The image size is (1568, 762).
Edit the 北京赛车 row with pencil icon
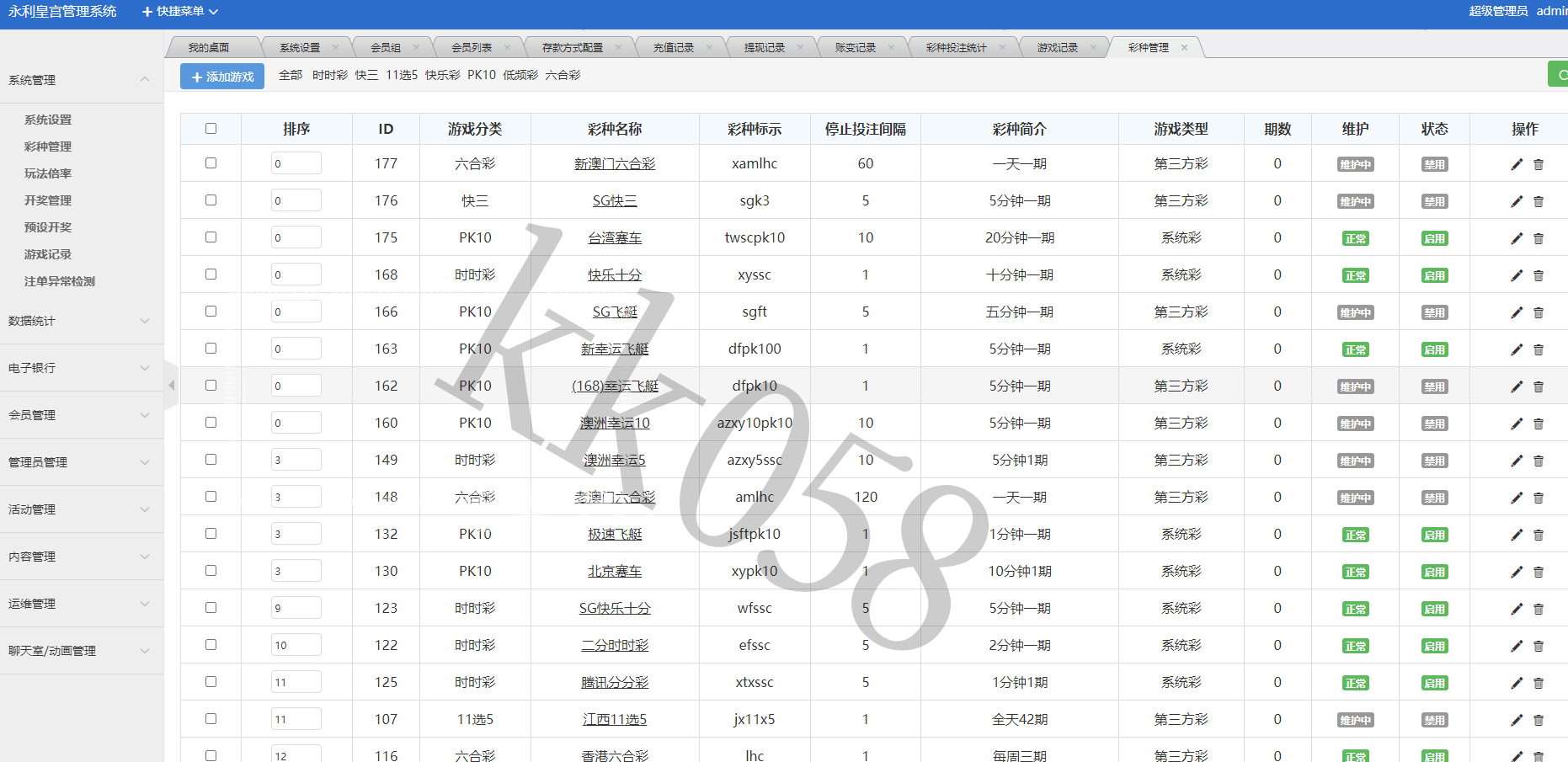(1517, 572)
